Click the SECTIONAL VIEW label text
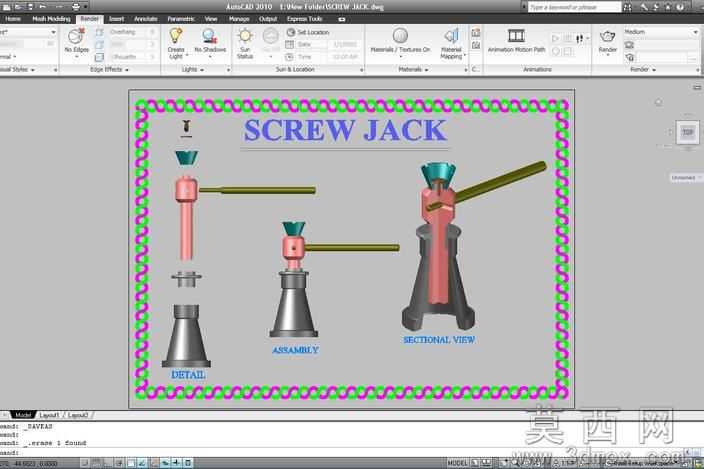The image size is (704, 469). pyautogui.click(x=439, y=340)
